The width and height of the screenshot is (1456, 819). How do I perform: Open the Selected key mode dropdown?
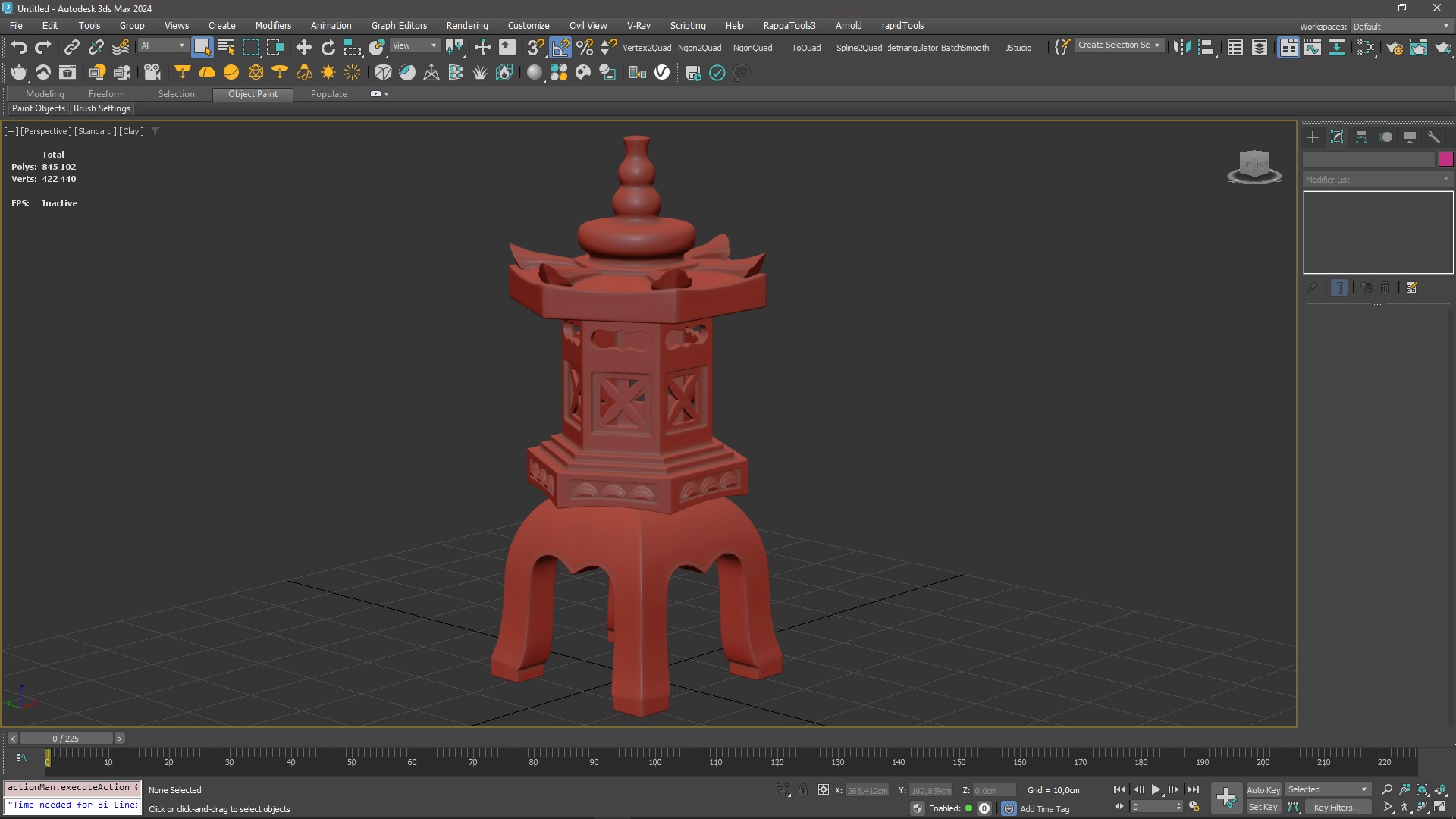1328,789
